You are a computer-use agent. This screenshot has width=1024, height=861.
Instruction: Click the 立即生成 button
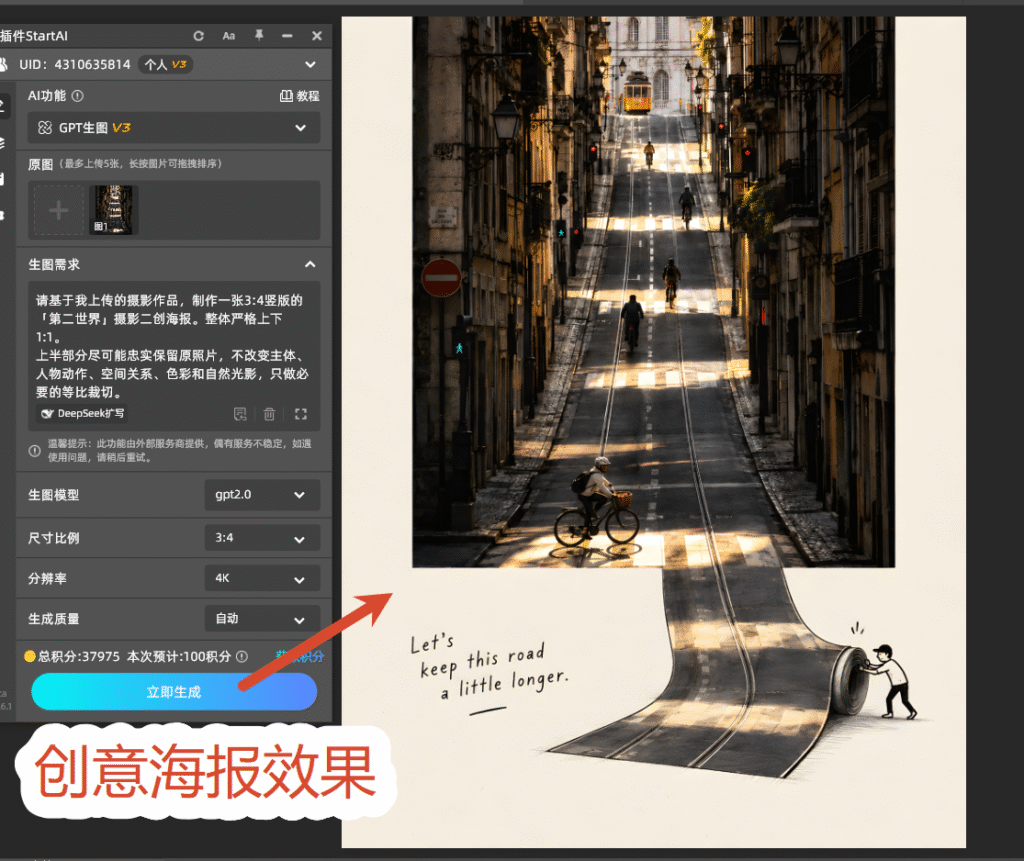pyautogui.click(x=174, y=692)
